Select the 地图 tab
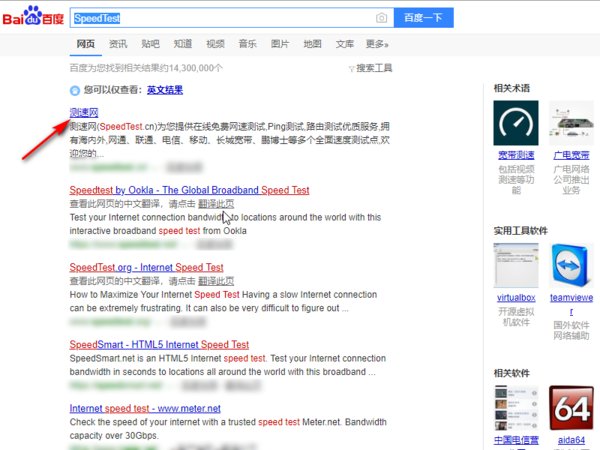 click(x=312, y=44)
